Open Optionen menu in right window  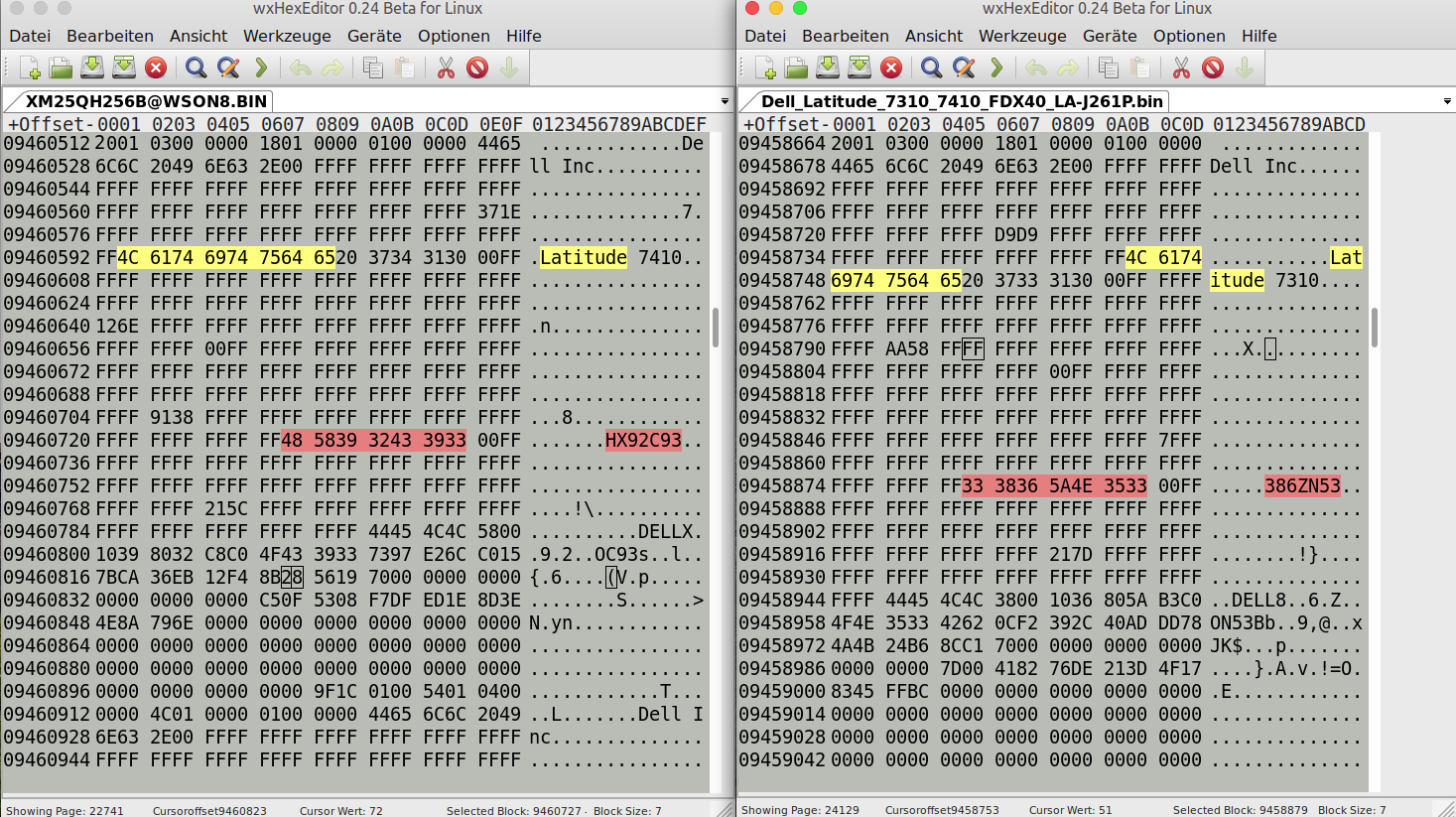pos(1189,36)
